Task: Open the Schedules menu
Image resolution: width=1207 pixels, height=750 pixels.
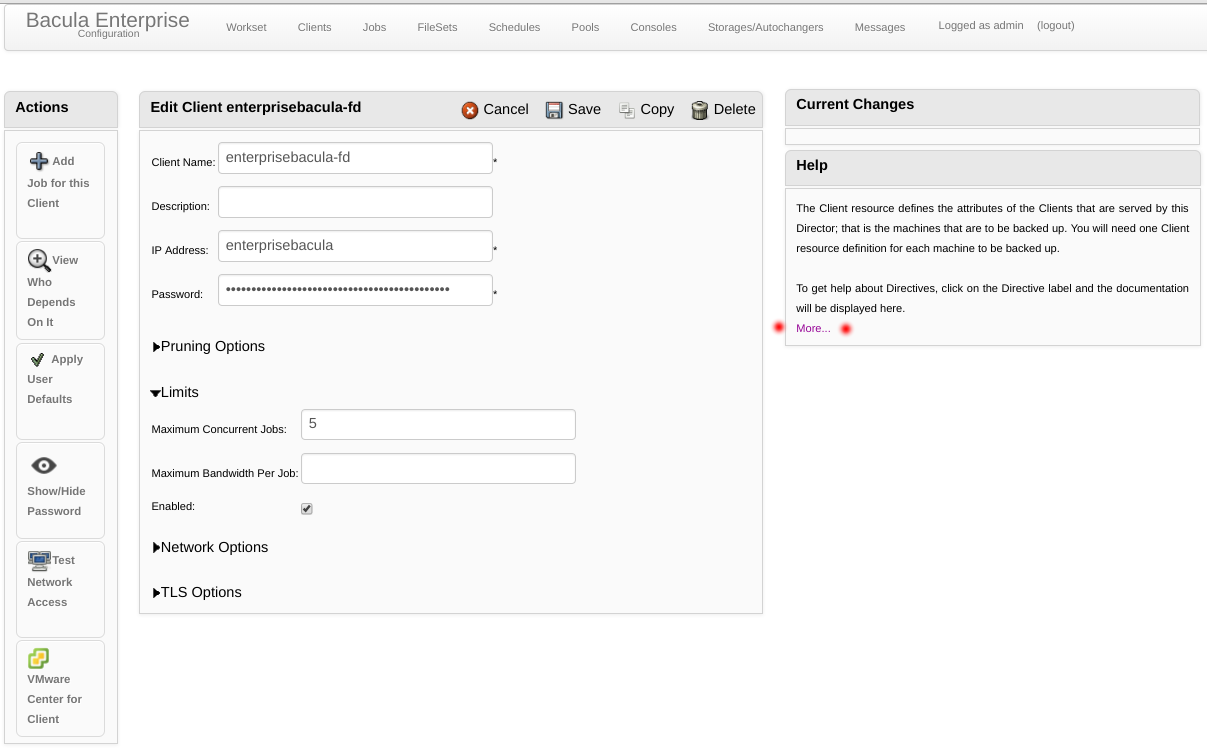Action: [x=514, y=27]
